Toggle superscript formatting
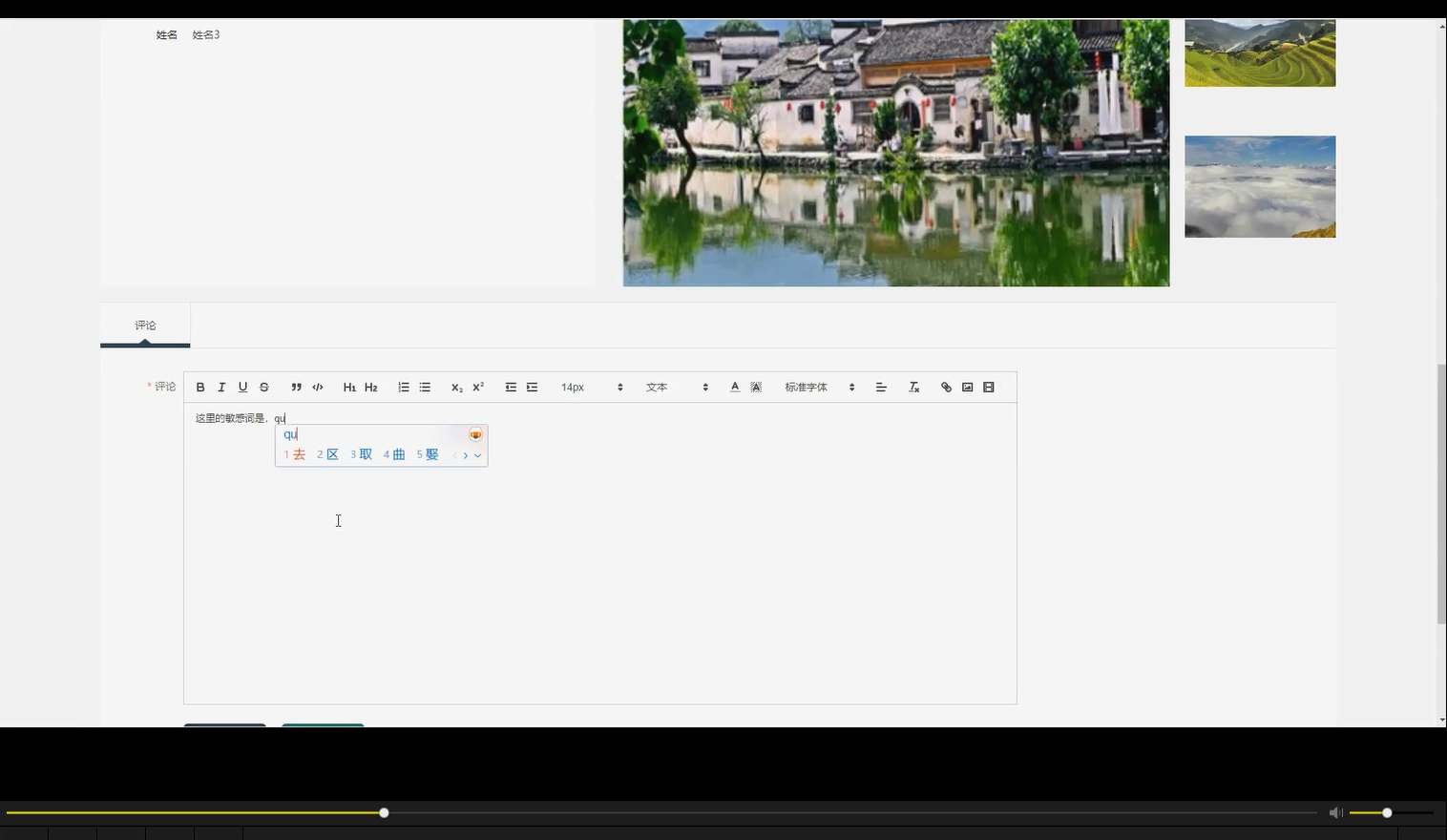The image size is (1447, 840). coord(477,387)
